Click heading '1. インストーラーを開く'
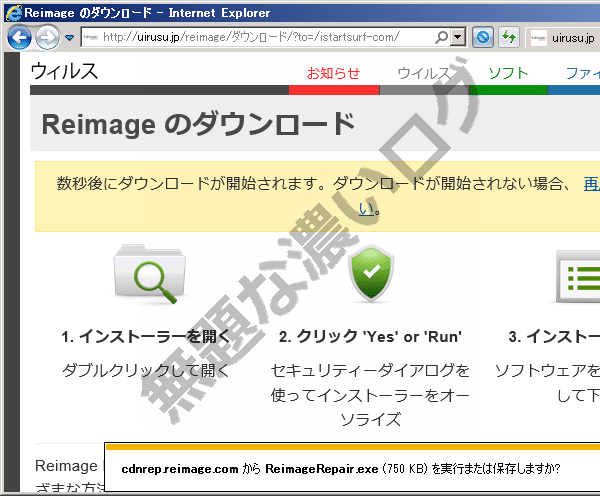The image size is (600, 496). tap(145, 337)
